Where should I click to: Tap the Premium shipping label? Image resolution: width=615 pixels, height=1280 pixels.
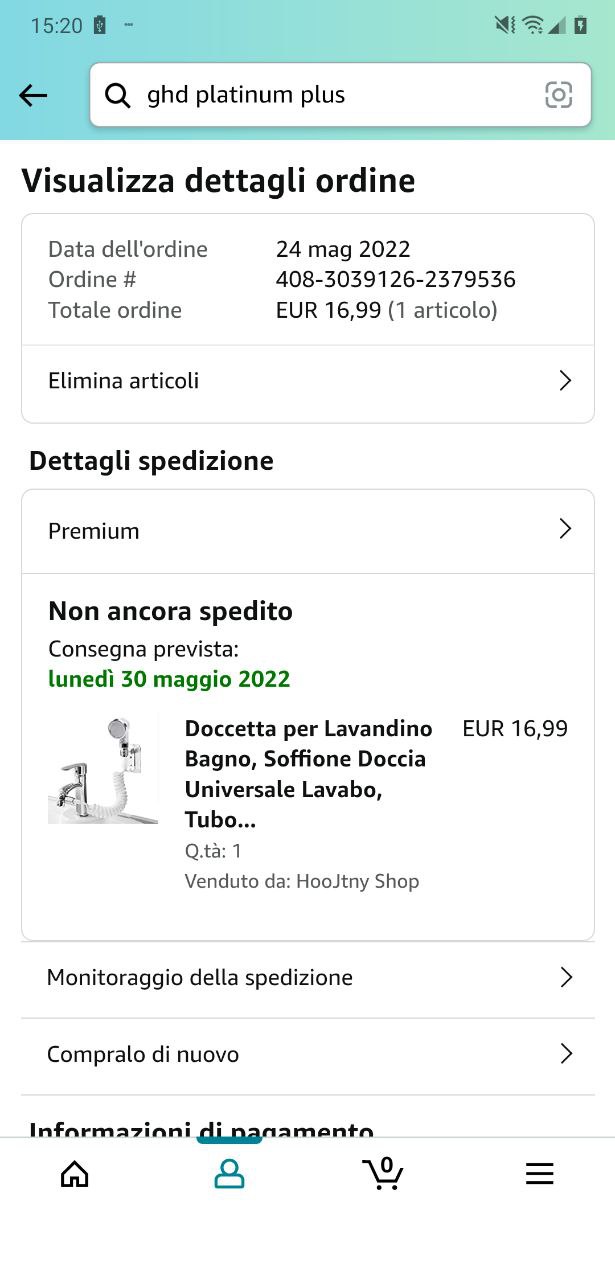[94, 531]
